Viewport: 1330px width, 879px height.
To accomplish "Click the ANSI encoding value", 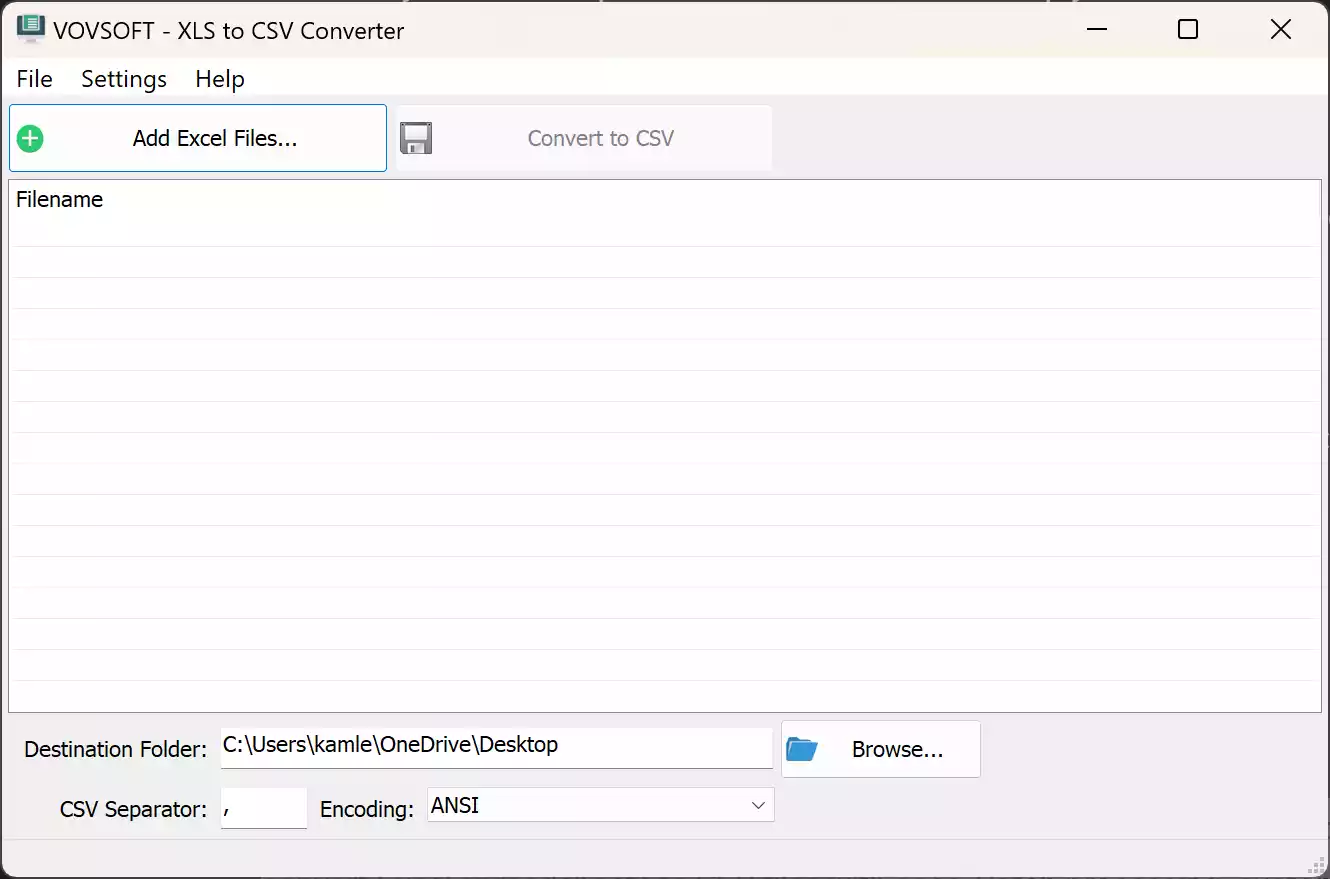I will click(455, 805).
